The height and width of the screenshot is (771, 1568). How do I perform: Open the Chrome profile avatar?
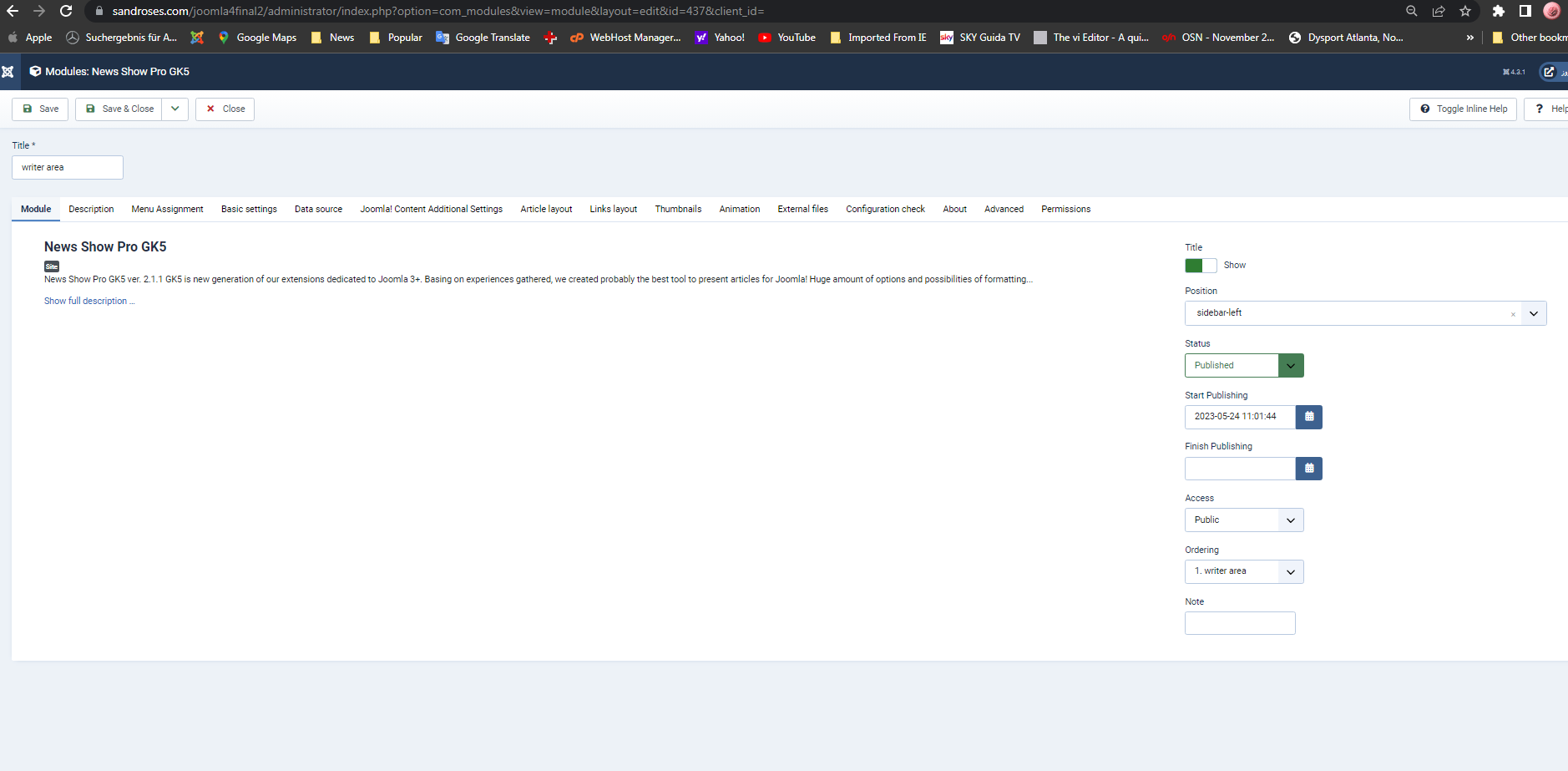1552,11
